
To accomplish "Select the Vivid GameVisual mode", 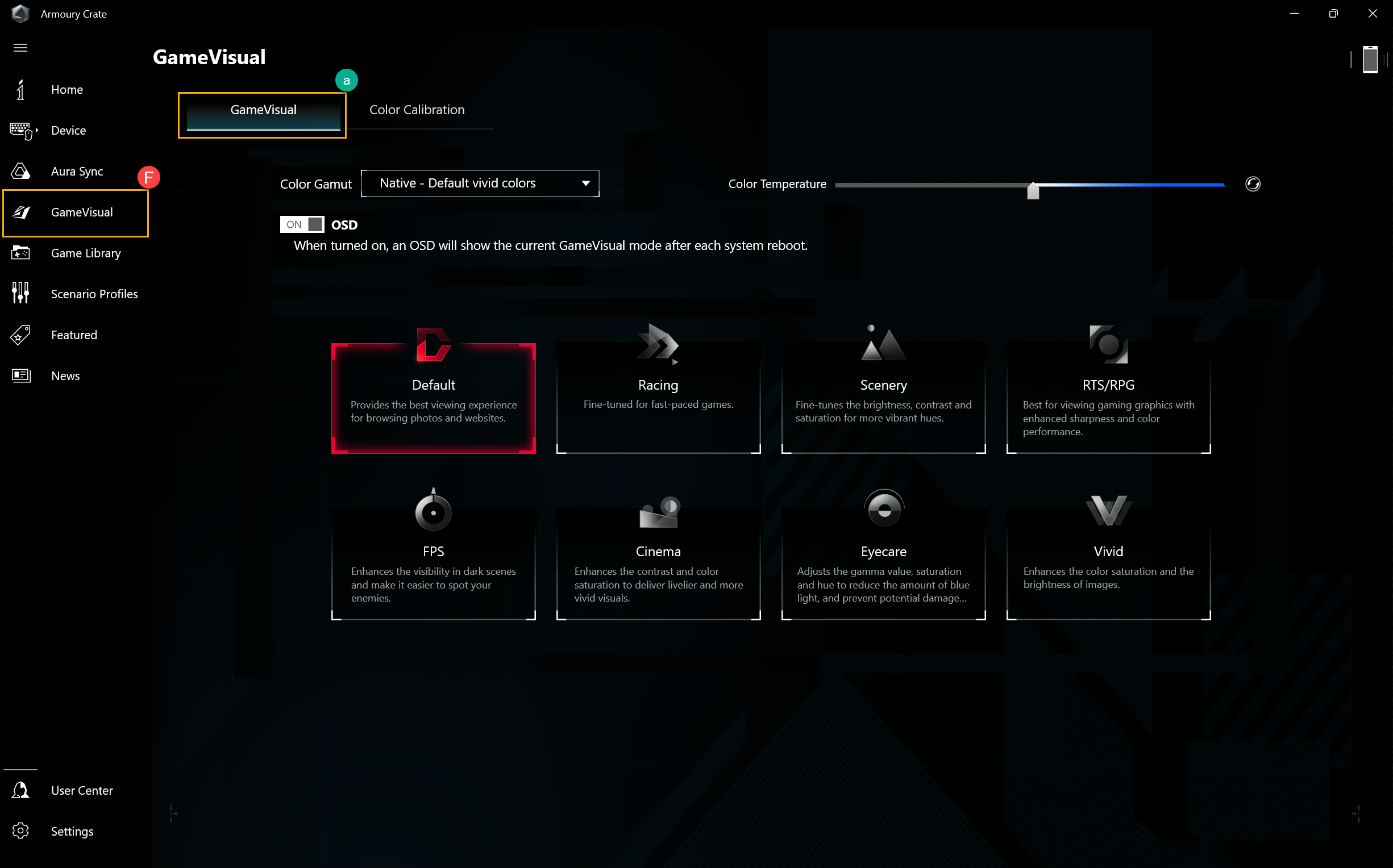I will point(1107,550).
